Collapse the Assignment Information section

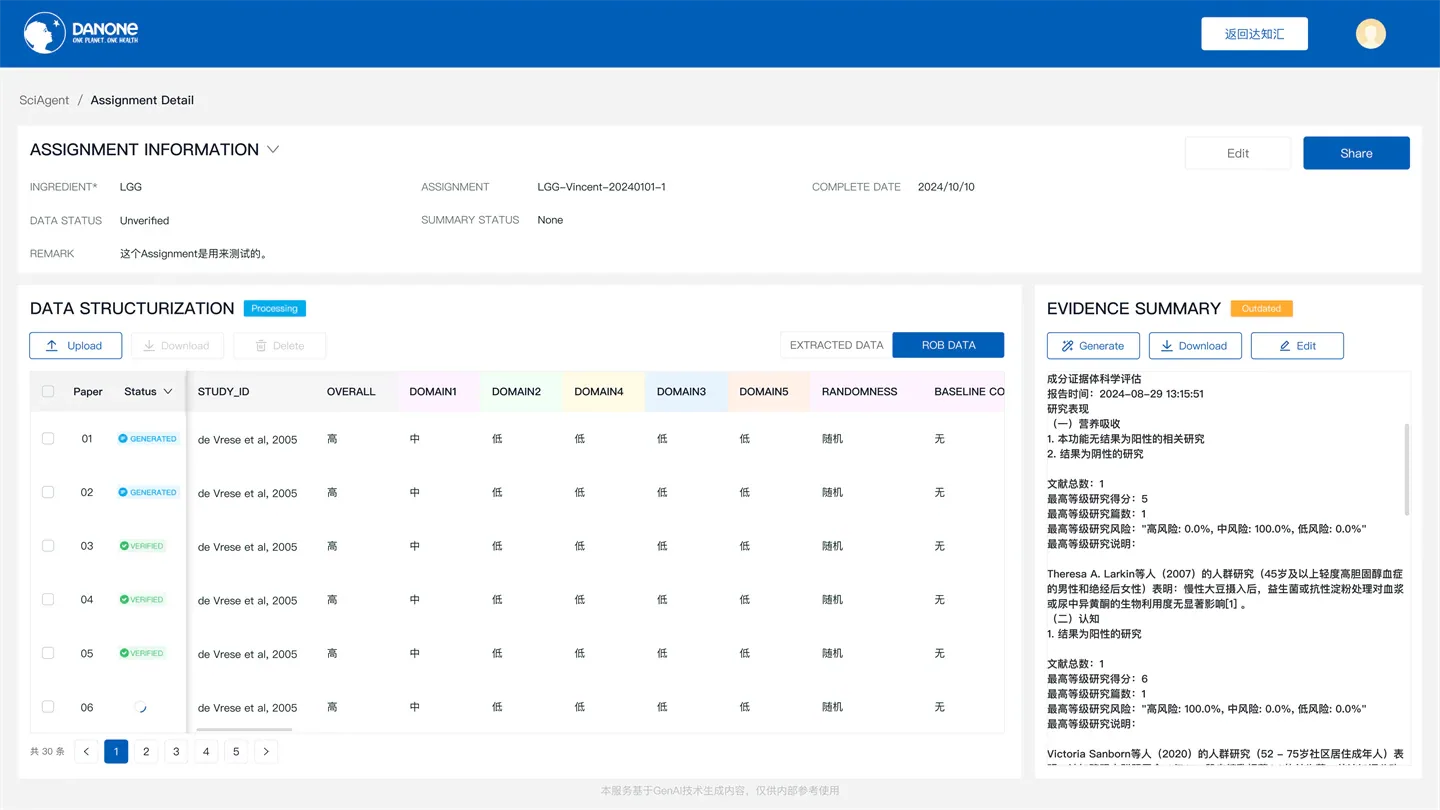273,149
